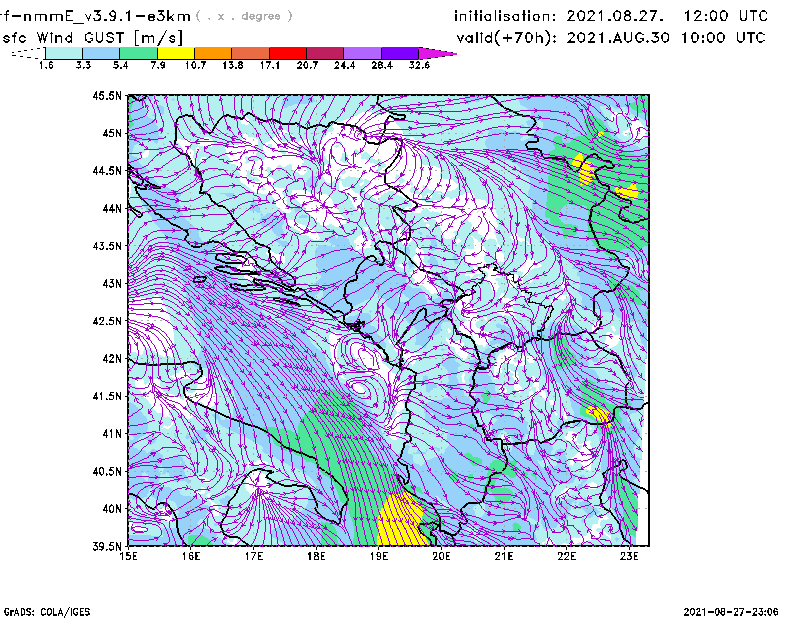Click the 41.5N latitude label

(107, 396)
